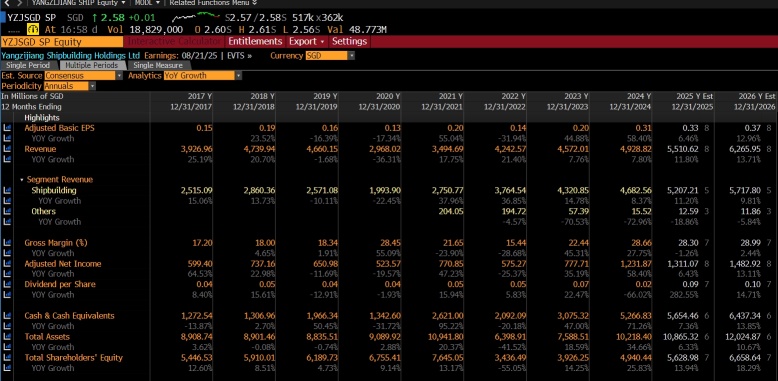The width and height of the screenshot is (778, 381).
Task: Click 2024 Adjusted Net Income 1,231.87
Action: [635, 263]
